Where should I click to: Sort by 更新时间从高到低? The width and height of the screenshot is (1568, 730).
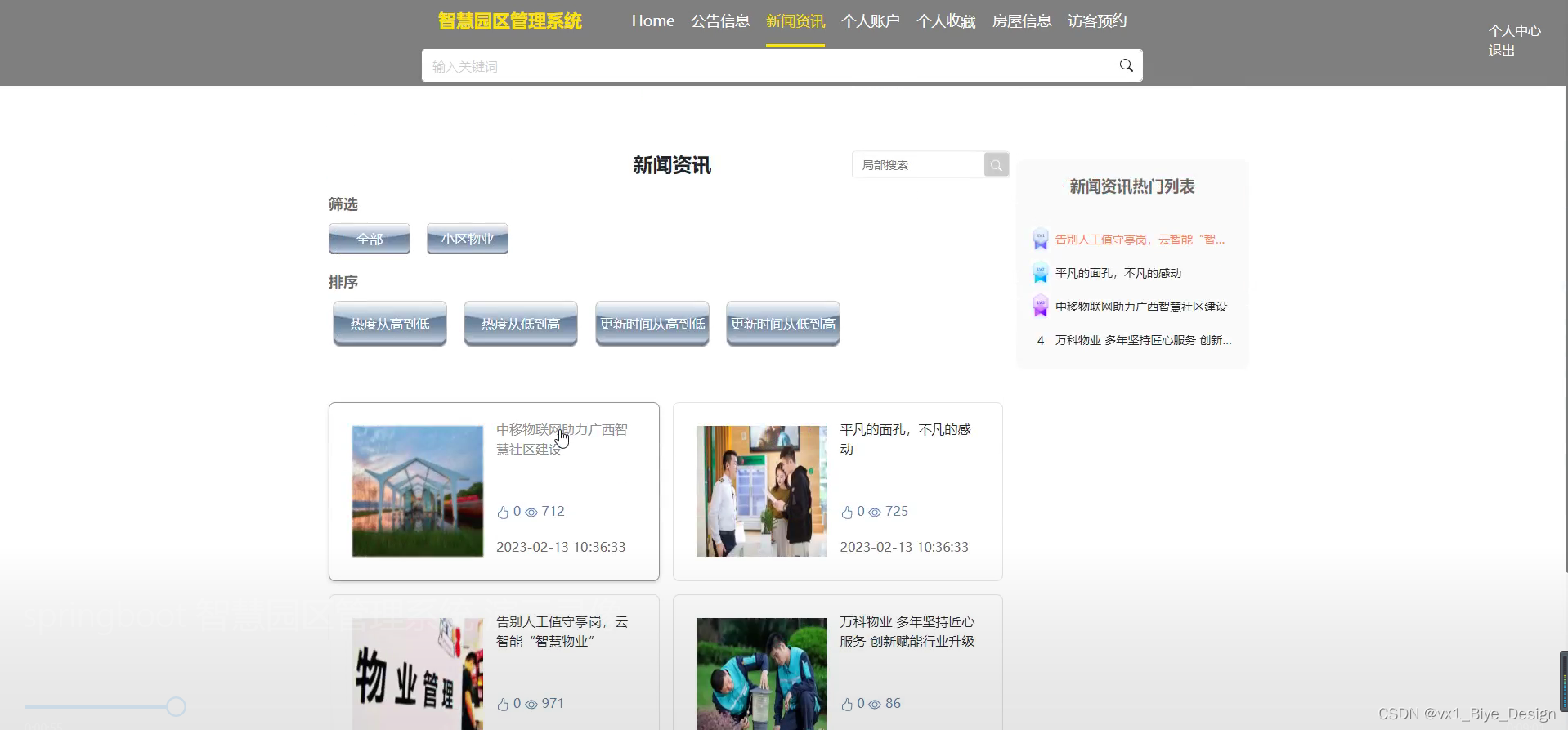click(652, 324)
